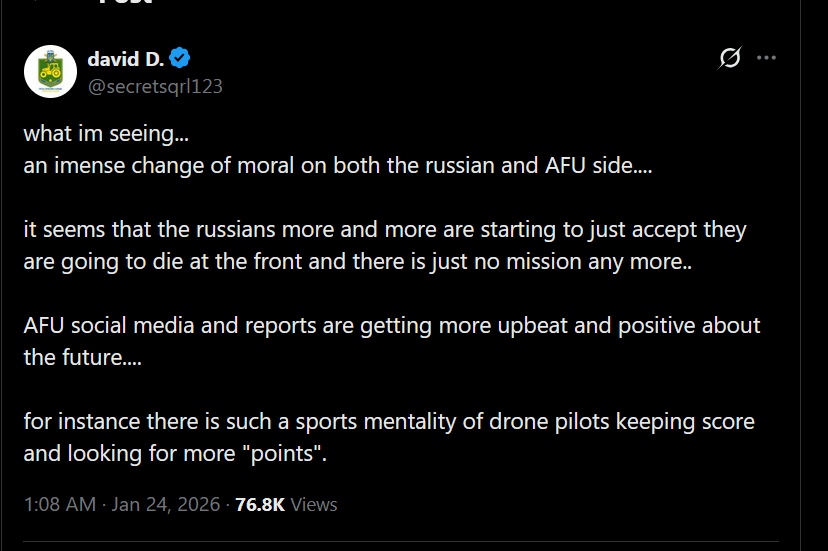Click the line "are going to die at the front"

coord(349,262)
